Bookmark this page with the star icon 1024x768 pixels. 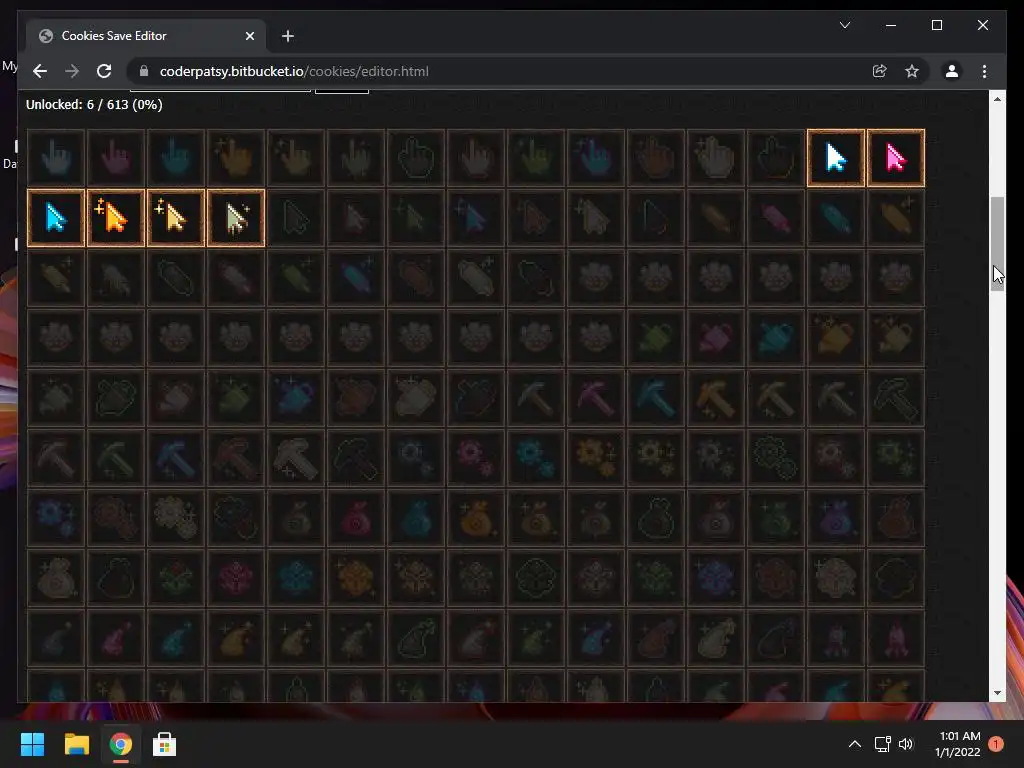912,71
